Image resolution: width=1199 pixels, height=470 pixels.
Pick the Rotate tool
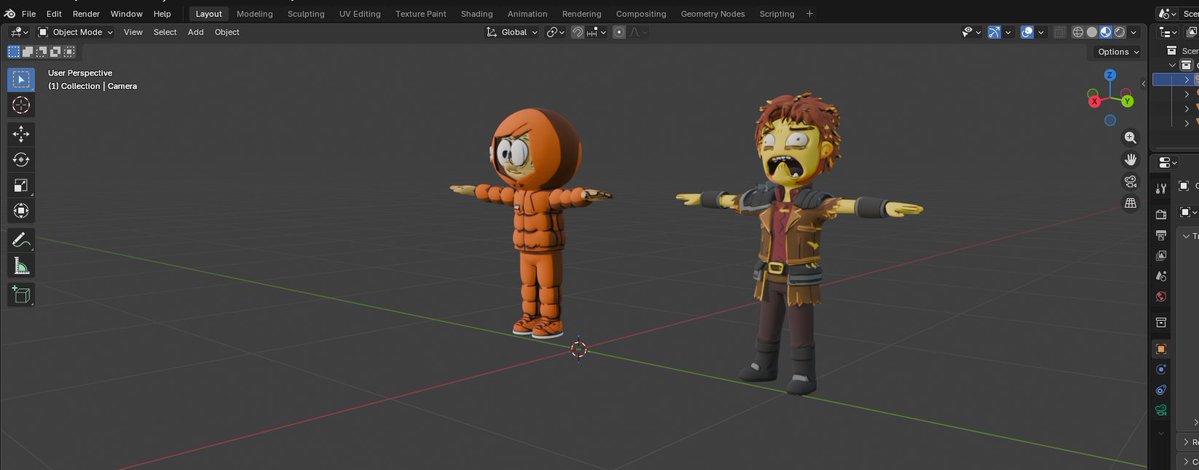tap(21, 160)
